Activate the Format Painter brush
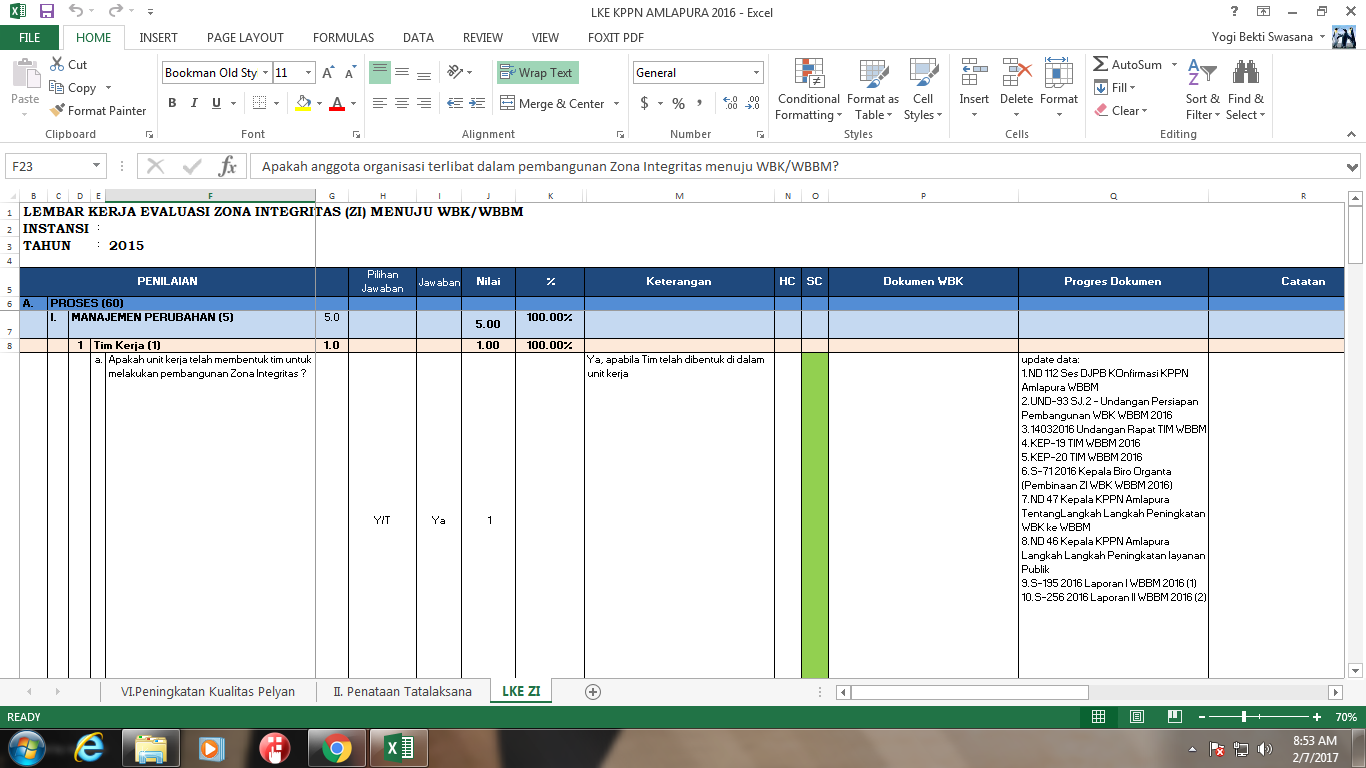The width and height of the screenshot is (1366, 768). 98,111
